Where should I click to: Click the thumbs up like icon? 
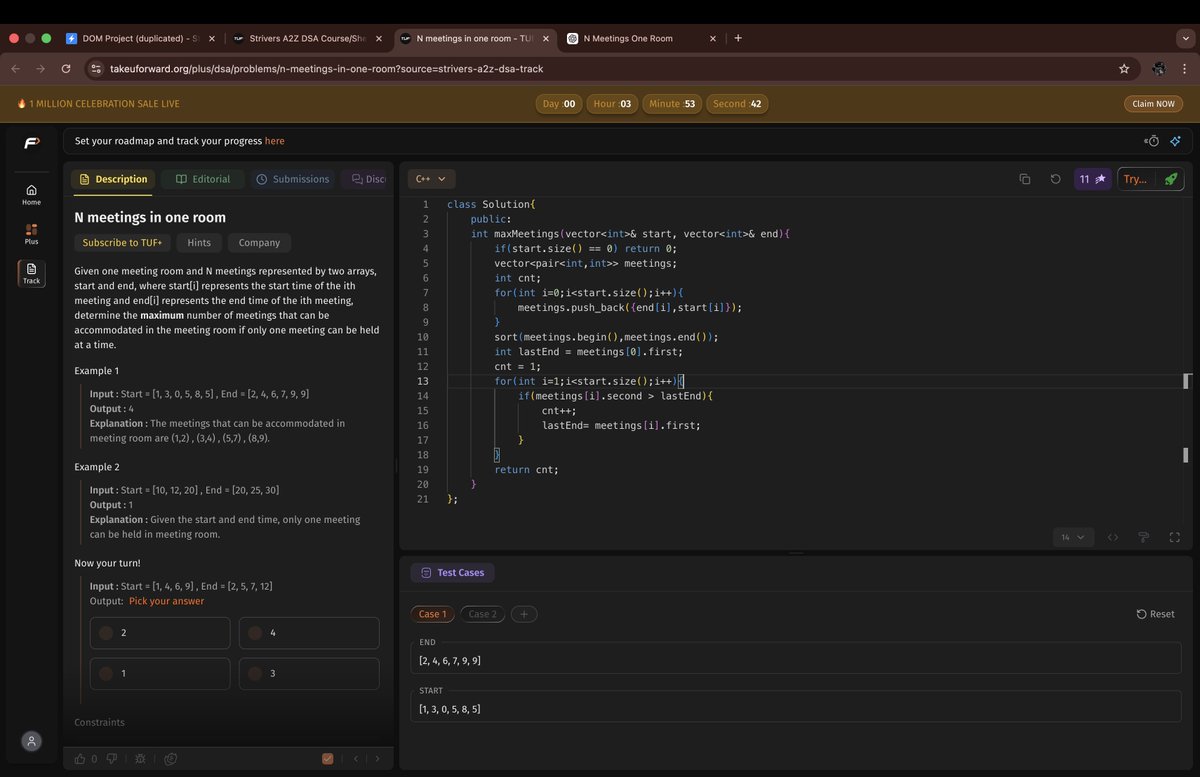pos(80,759)
